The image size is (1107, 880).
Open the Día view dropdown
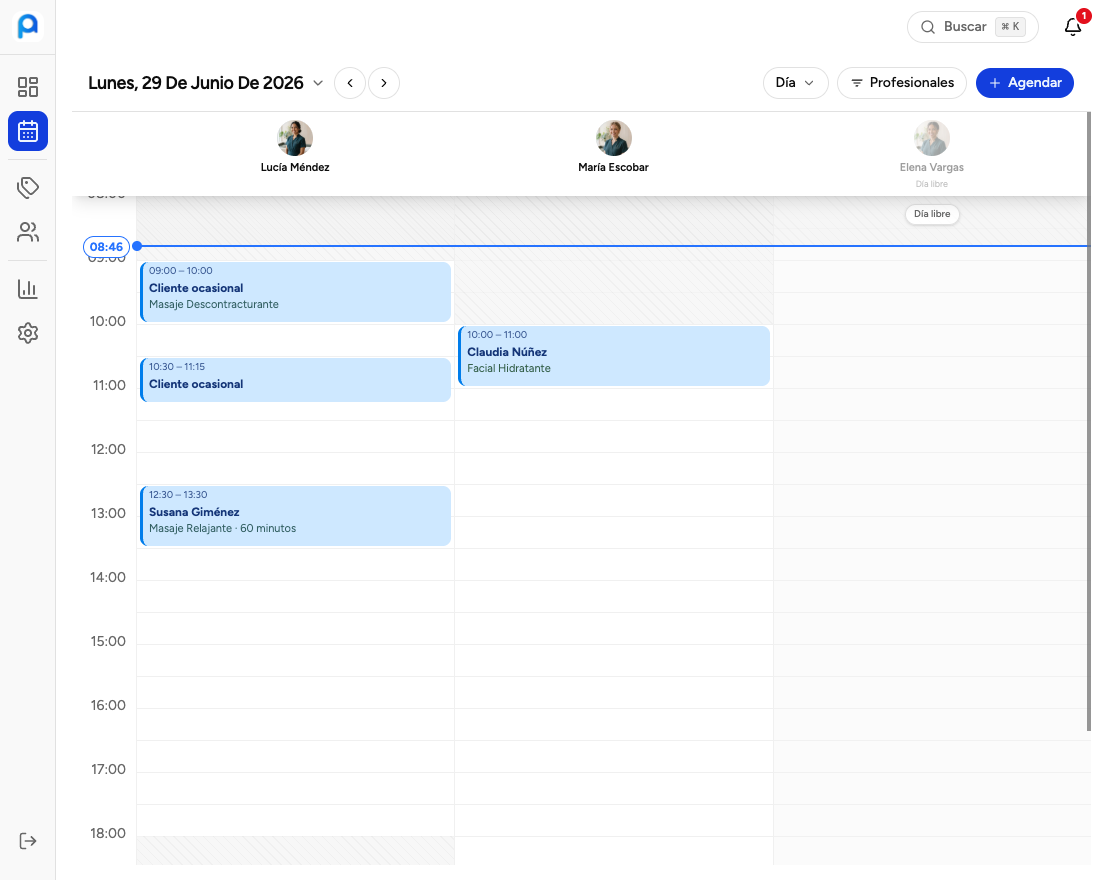(795, 83)
